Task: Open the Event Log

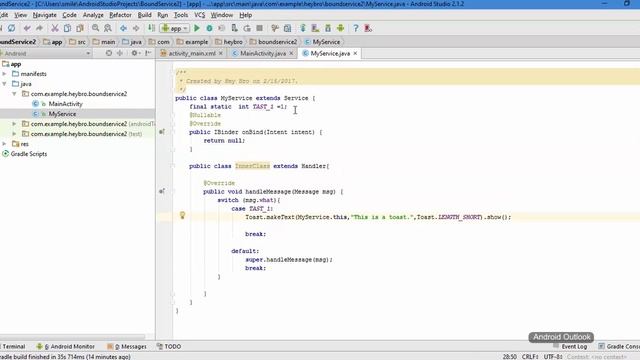Action: (570, 347)
